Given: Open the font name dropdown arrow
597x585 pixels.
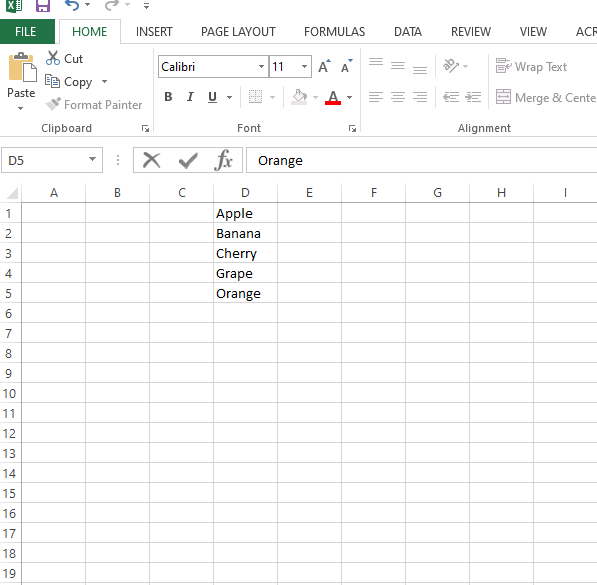Looking at the screenshot, I should (x=262, y=67).
